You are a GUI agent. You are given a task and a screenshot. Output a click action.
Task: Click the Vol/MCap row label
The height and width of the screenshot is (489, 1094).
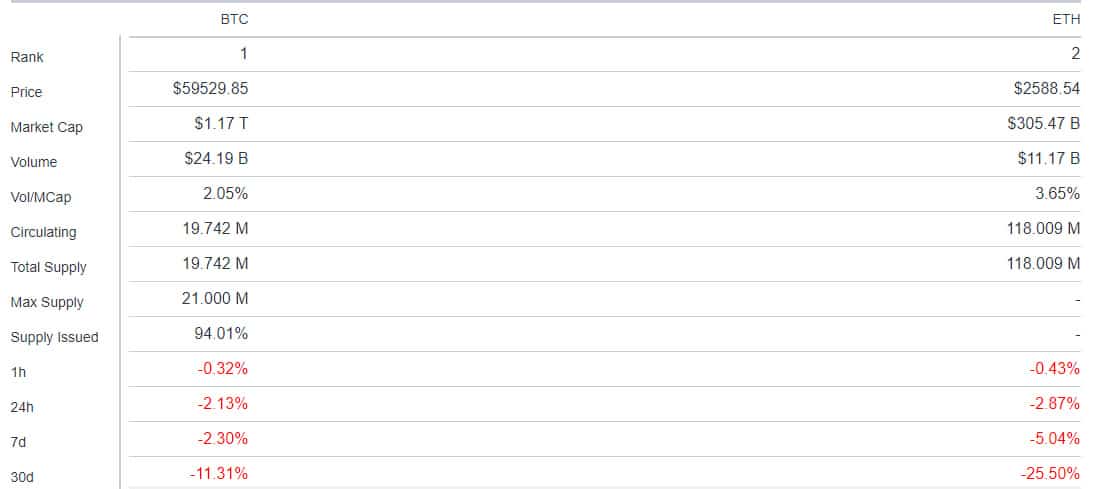[40, 197]
